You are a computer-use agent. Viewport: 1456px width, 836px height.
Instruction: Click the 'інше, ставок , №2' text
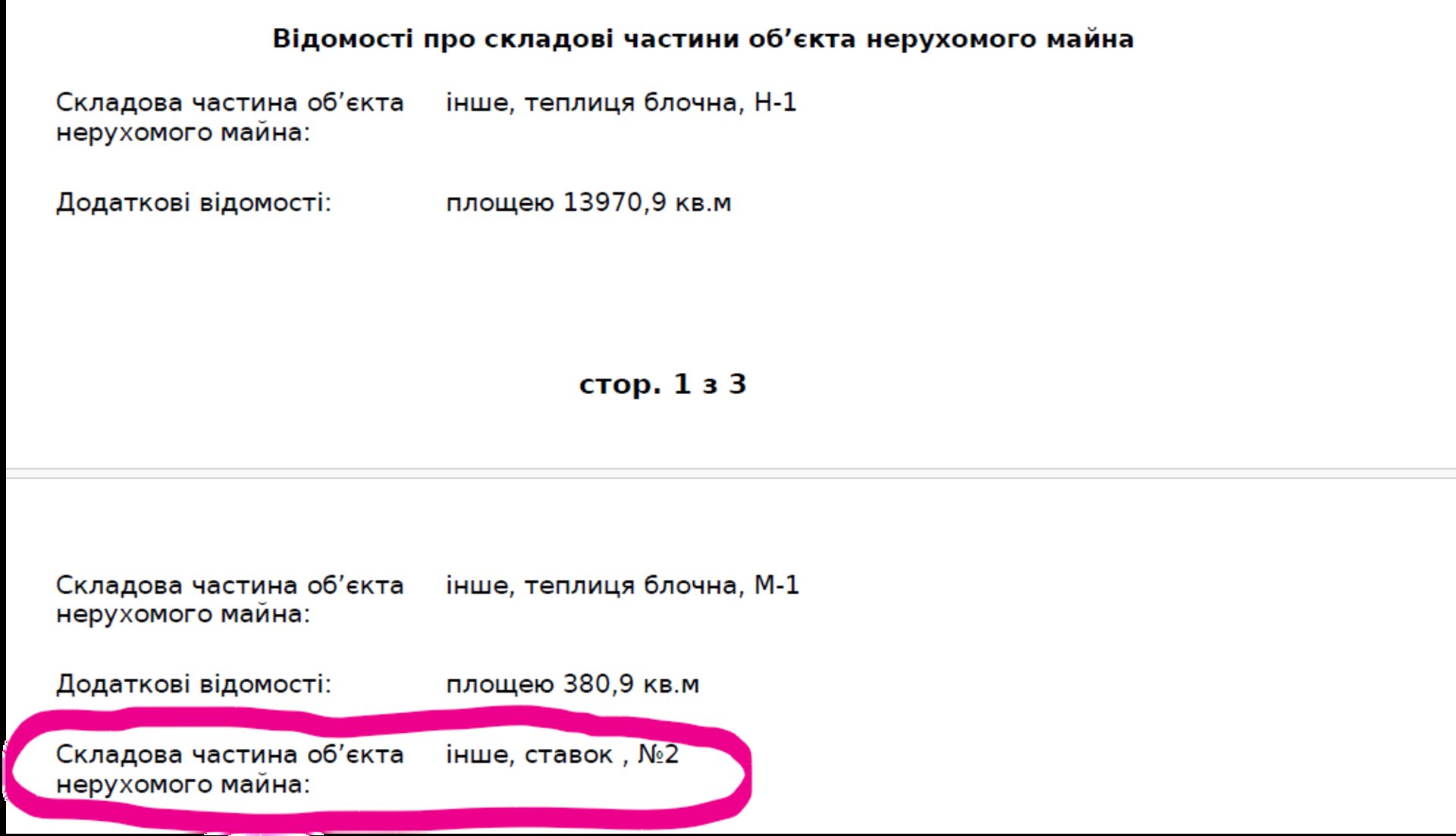click(x=562, y=755)
